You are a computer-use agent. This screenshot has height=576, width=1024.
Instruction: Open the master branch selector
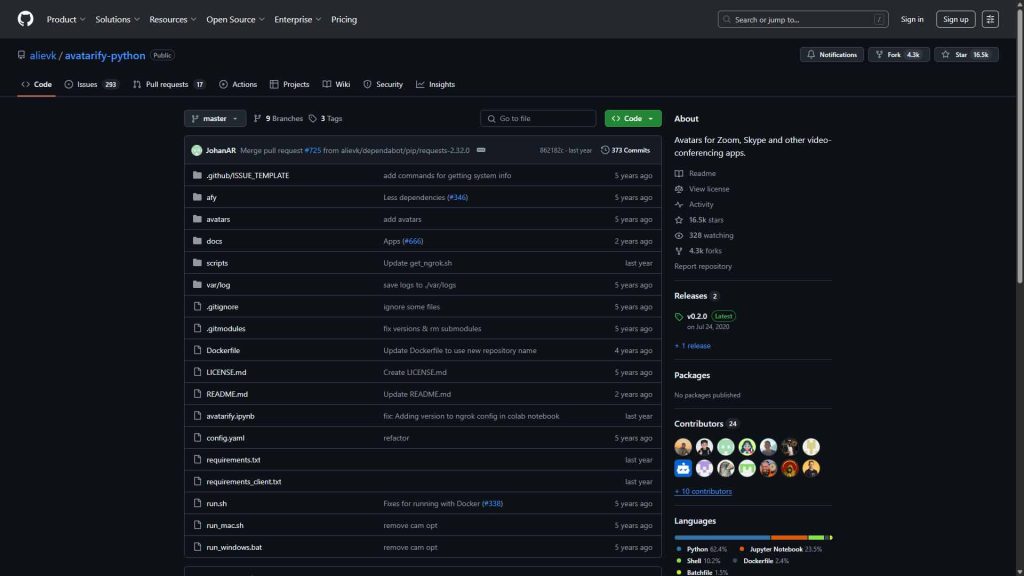(x=215, y=118)
